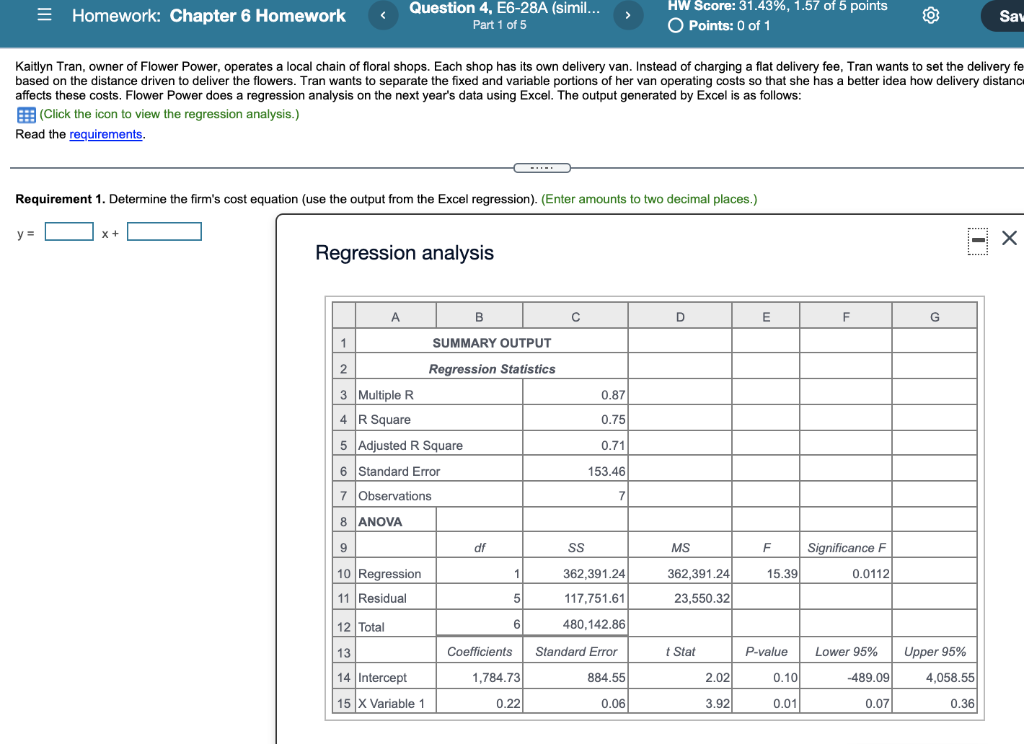Expand Question 4, E6-28A header details
Image resolution: width=1024 pixels, height=744 pixels.
pos(503,9)
